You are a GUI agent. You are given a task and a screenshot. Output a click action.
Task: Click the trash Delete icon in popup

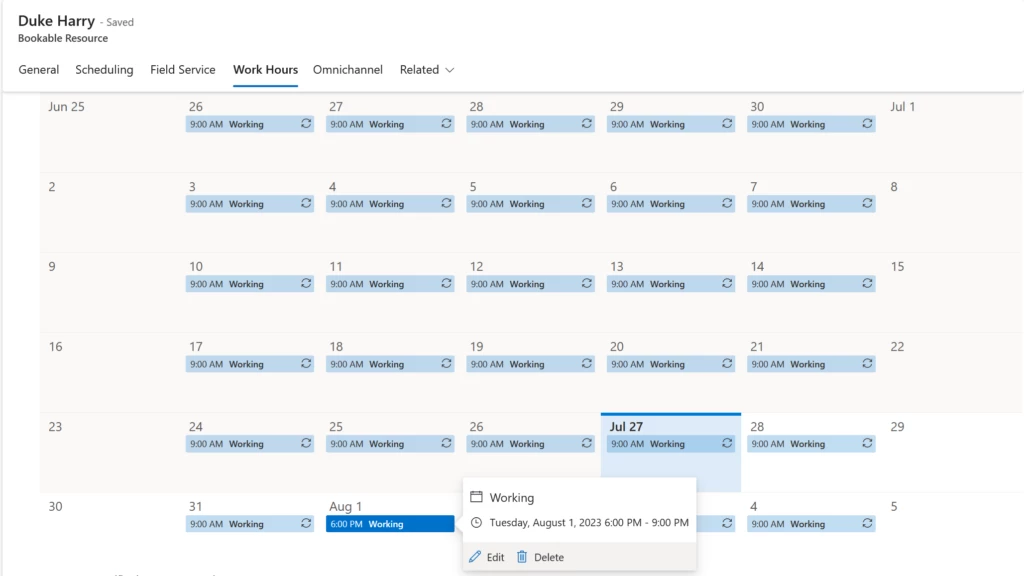point(522,557)
